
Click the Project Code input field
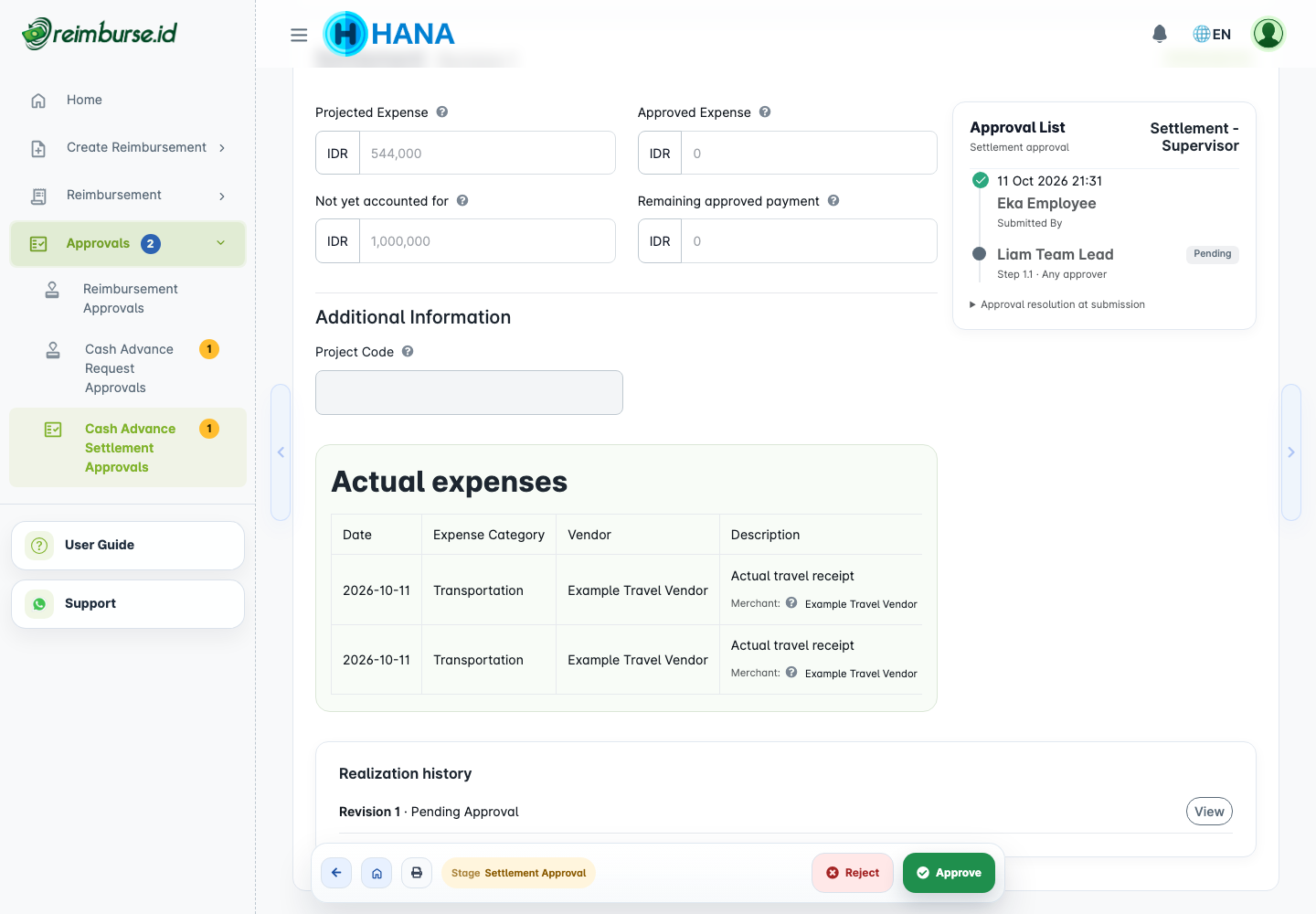pyautogui.click(x=469, y=392)
